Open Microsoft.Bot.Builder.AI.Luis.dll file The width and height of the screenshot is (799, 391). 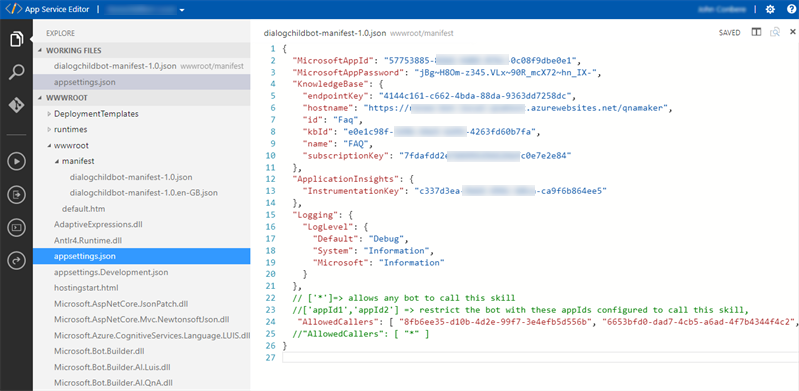112,367
